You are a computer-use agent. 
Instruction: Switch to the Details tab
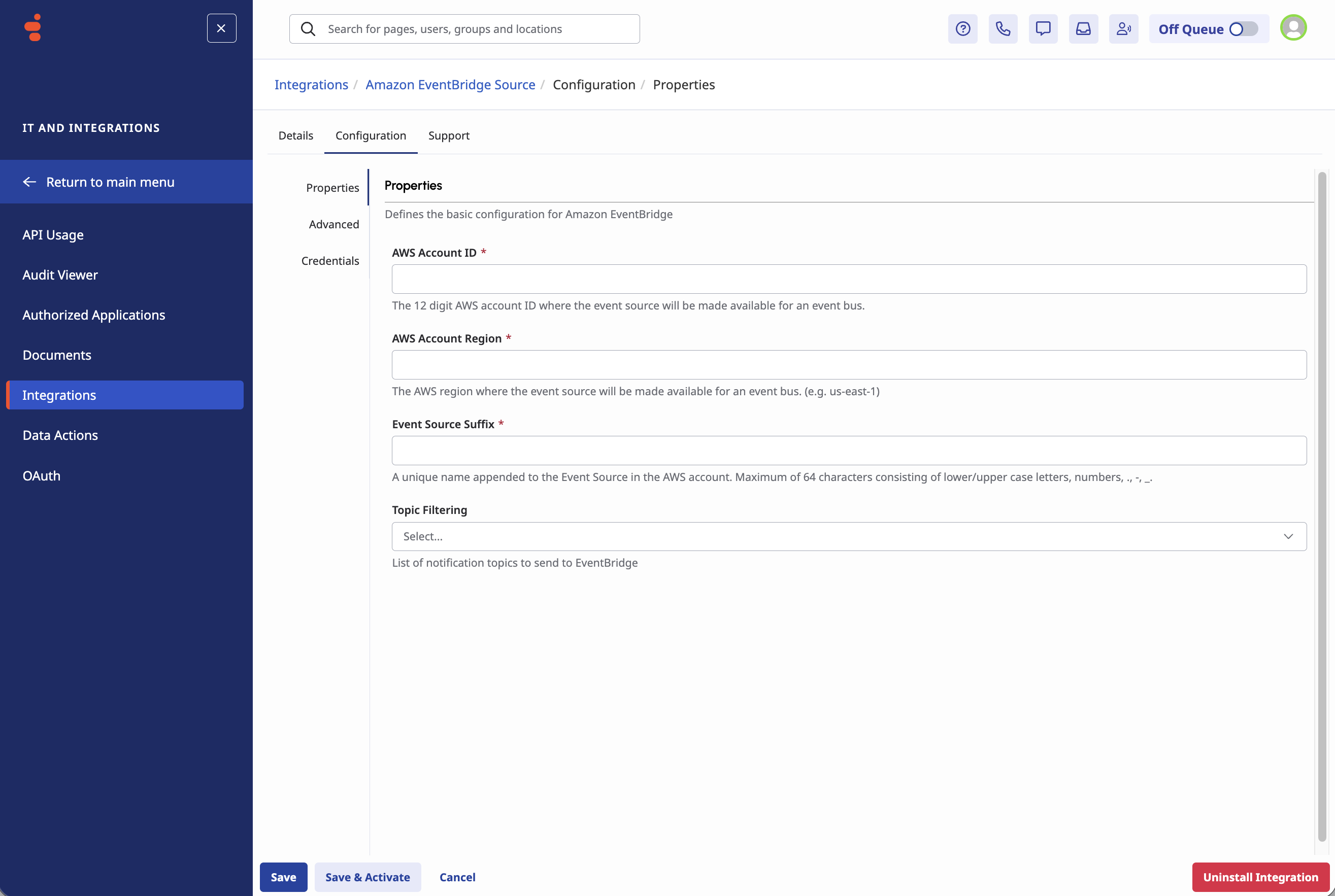(295, 135)
